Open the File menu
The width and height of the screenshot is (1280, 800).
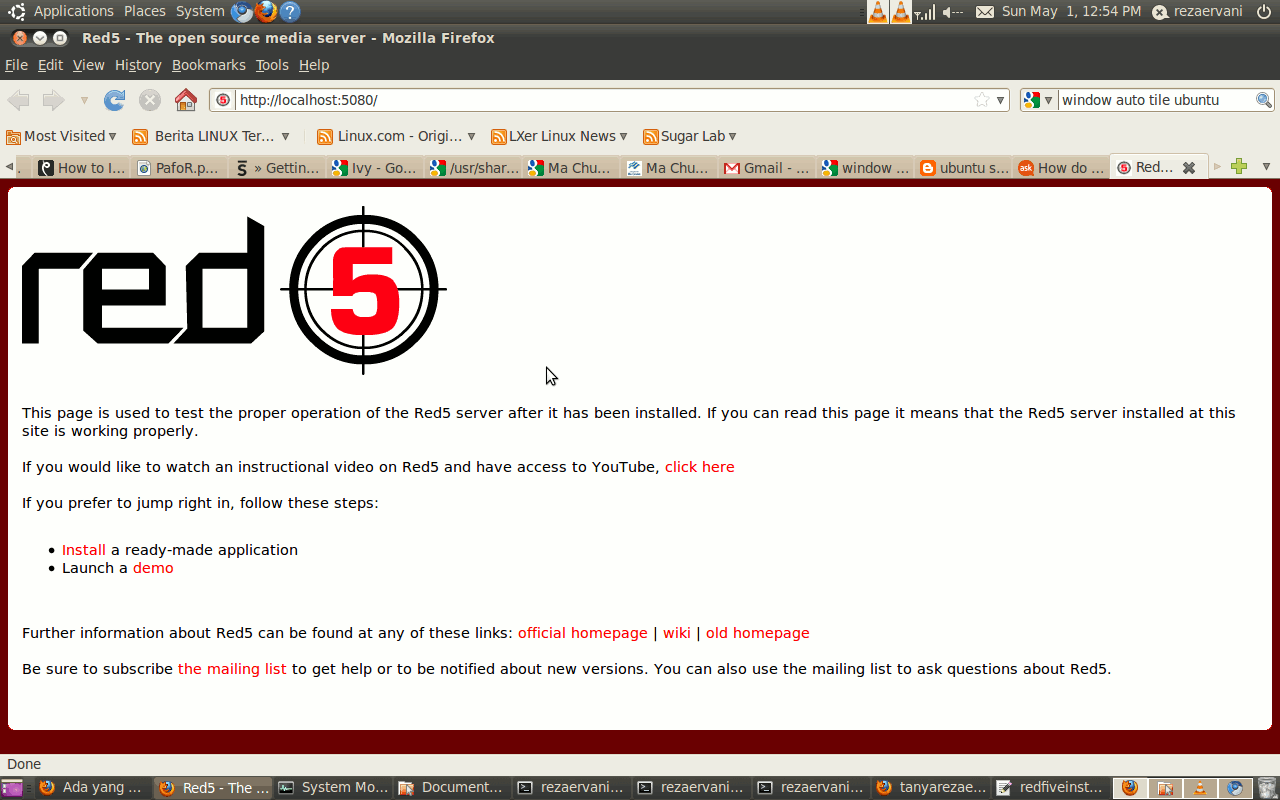pos(16,65)
